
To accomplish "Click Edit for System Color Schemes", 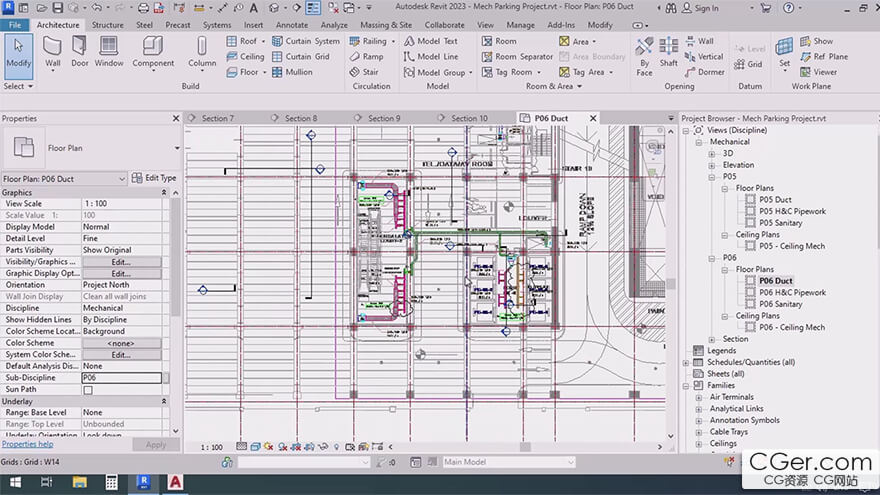I will tap(122, 355).
